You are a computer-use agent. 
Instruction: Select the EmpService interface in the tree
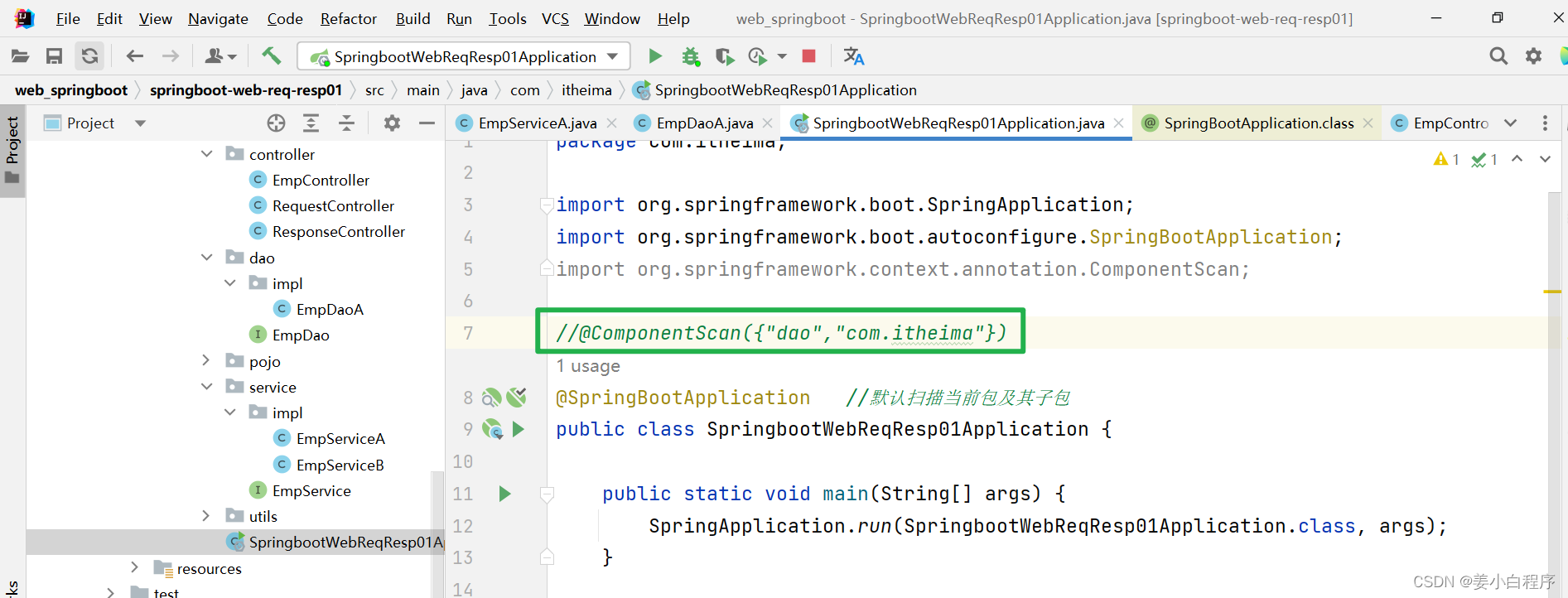311,490
